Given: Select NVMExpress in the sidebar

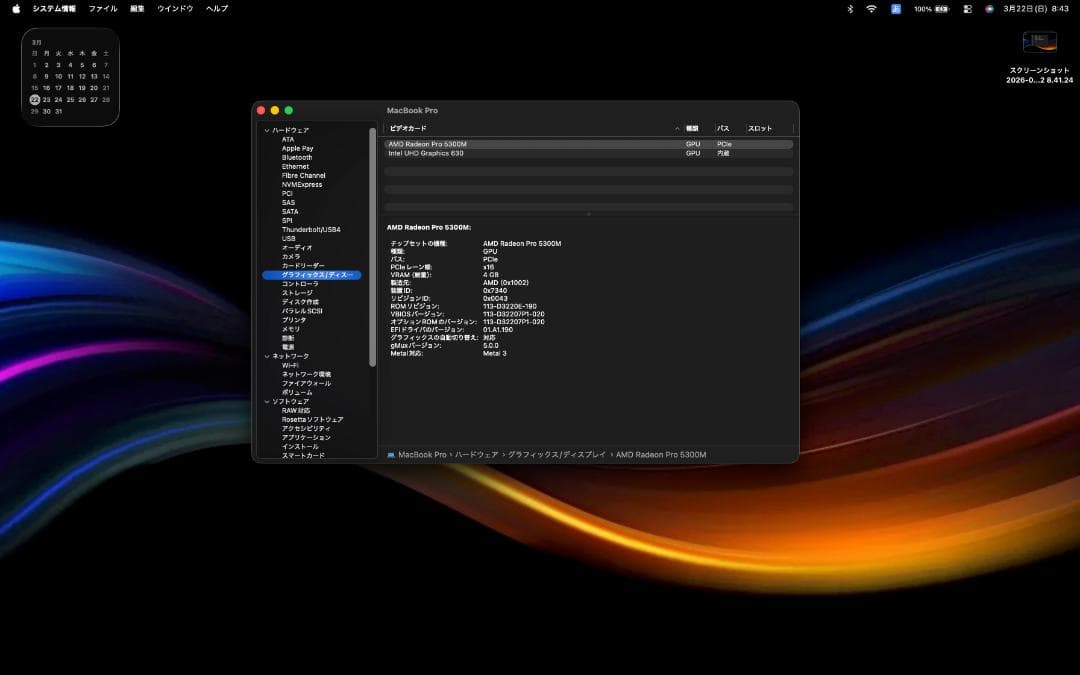Looking at the screenshot, I should click(x=302, y=185).
